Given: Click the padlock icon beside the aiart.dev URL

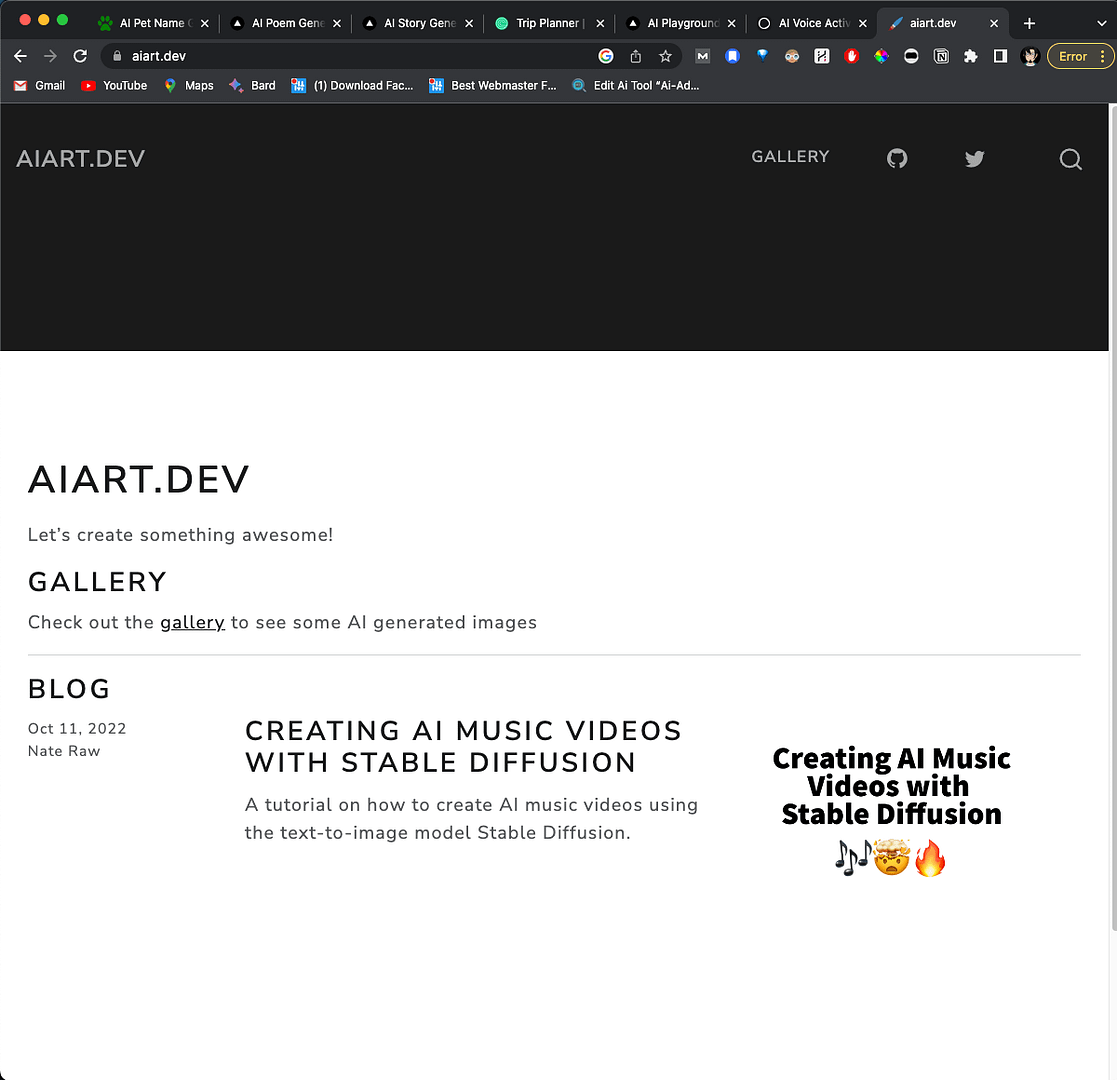Looking at the screenshot, I should (117, 56).
